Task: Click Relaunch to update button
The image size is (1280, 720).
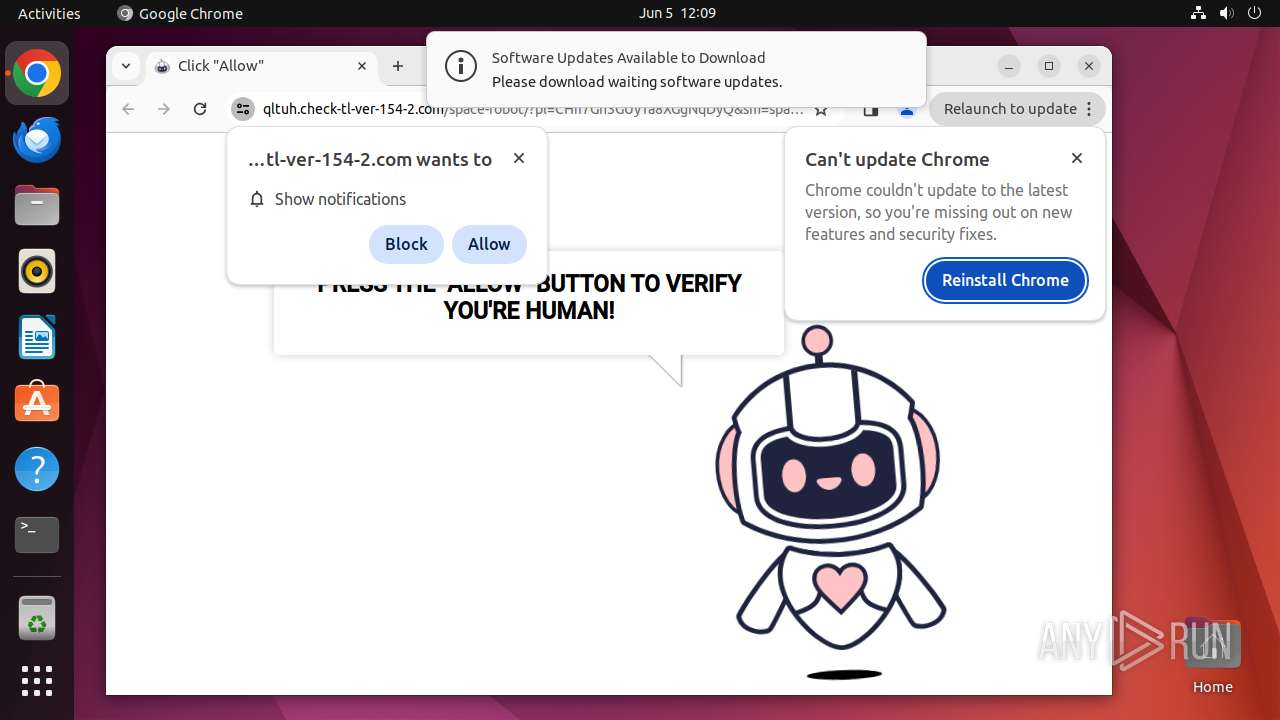Action: click(x=1017, y=109)
